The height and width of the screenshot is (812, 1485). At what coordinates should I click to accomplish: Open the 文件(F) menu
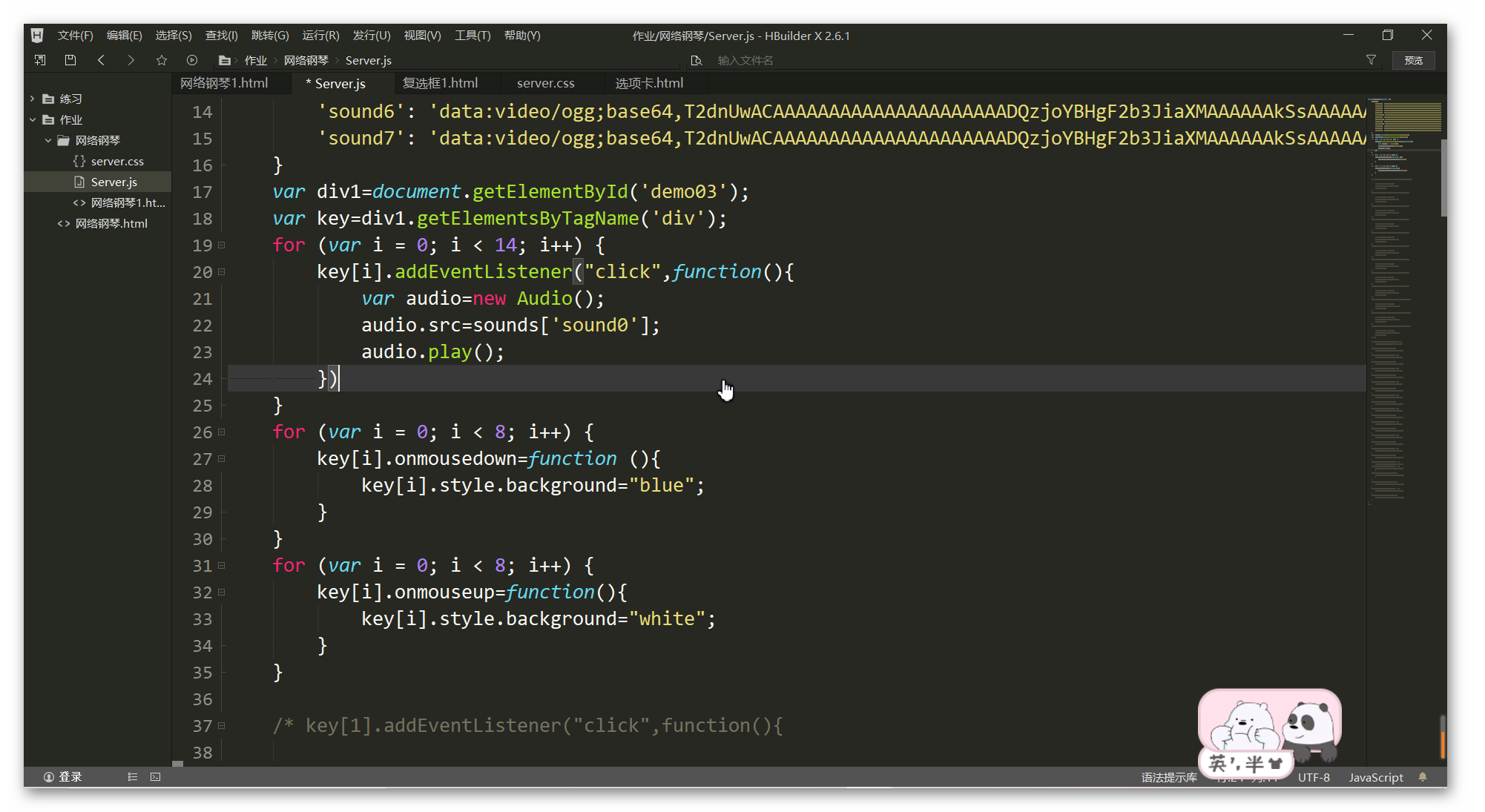(x=76, y=35)
